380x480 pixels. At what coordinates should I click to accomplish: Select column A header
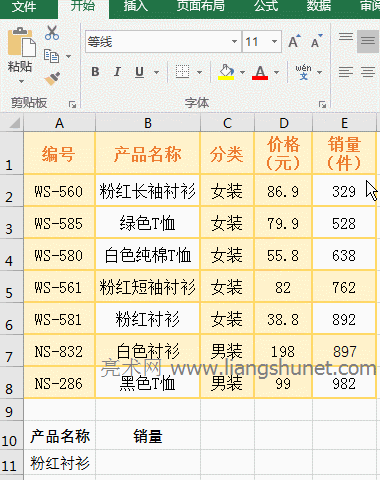point(59,123)
